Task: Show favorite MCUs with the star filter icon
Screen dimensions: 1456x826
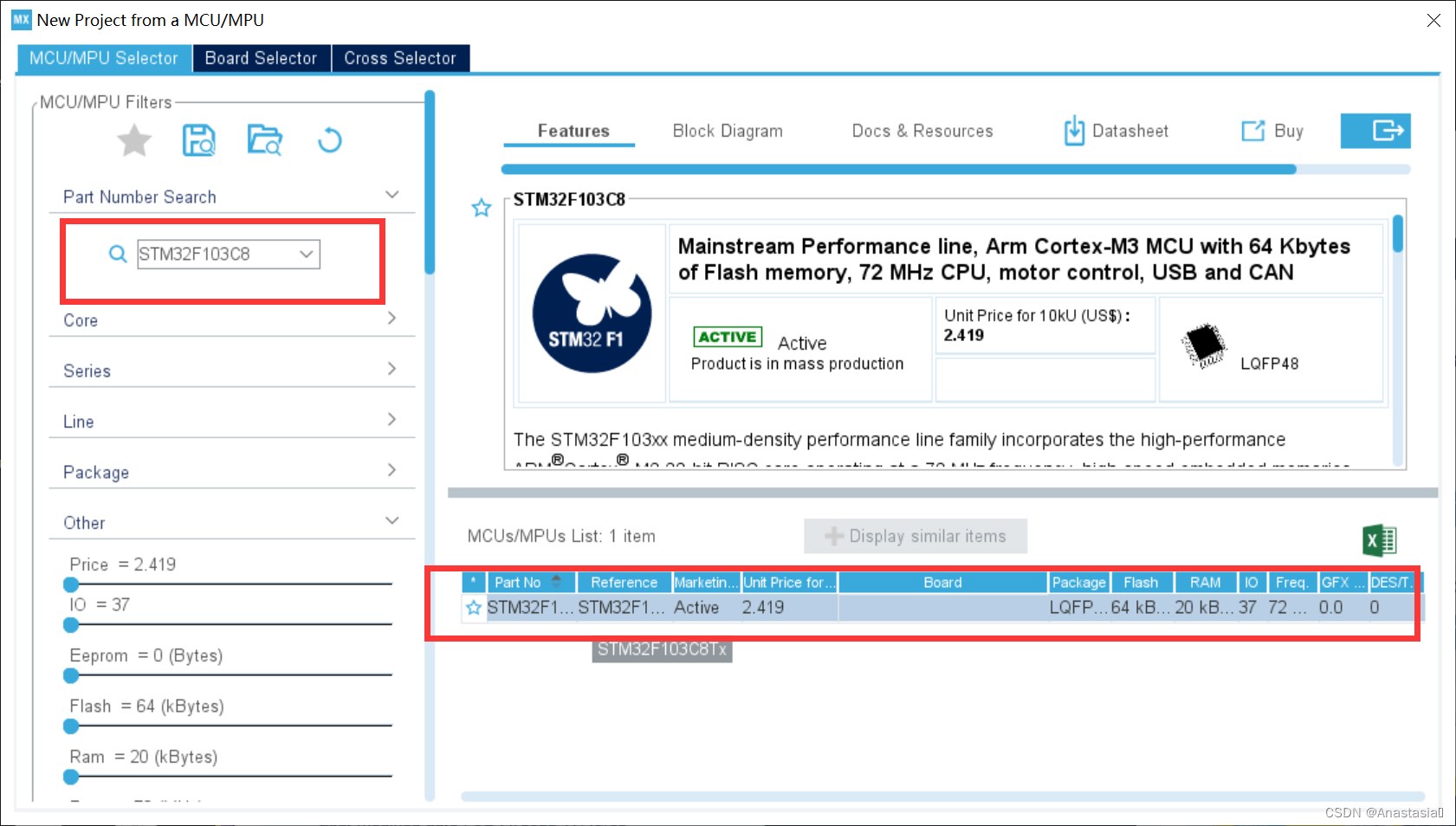Action: [x=134, y=140]
